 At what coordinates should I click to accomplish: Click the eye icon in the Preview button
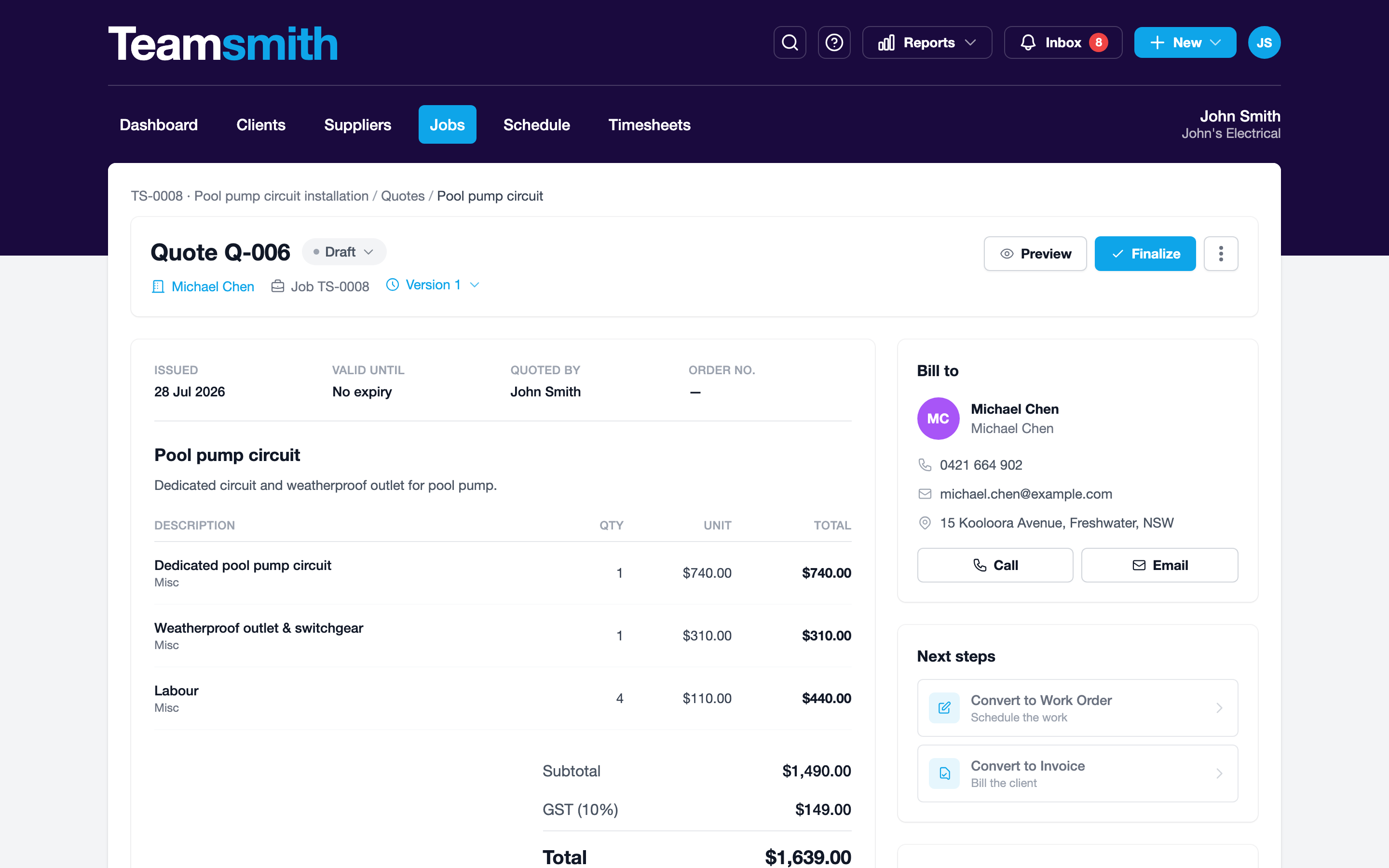click(x=1007, y=254)
